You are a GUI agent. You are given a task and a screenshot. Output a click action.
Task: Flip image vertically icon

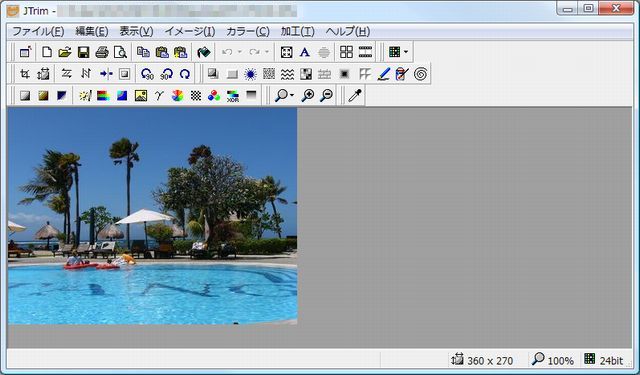(x=85, y=74)
